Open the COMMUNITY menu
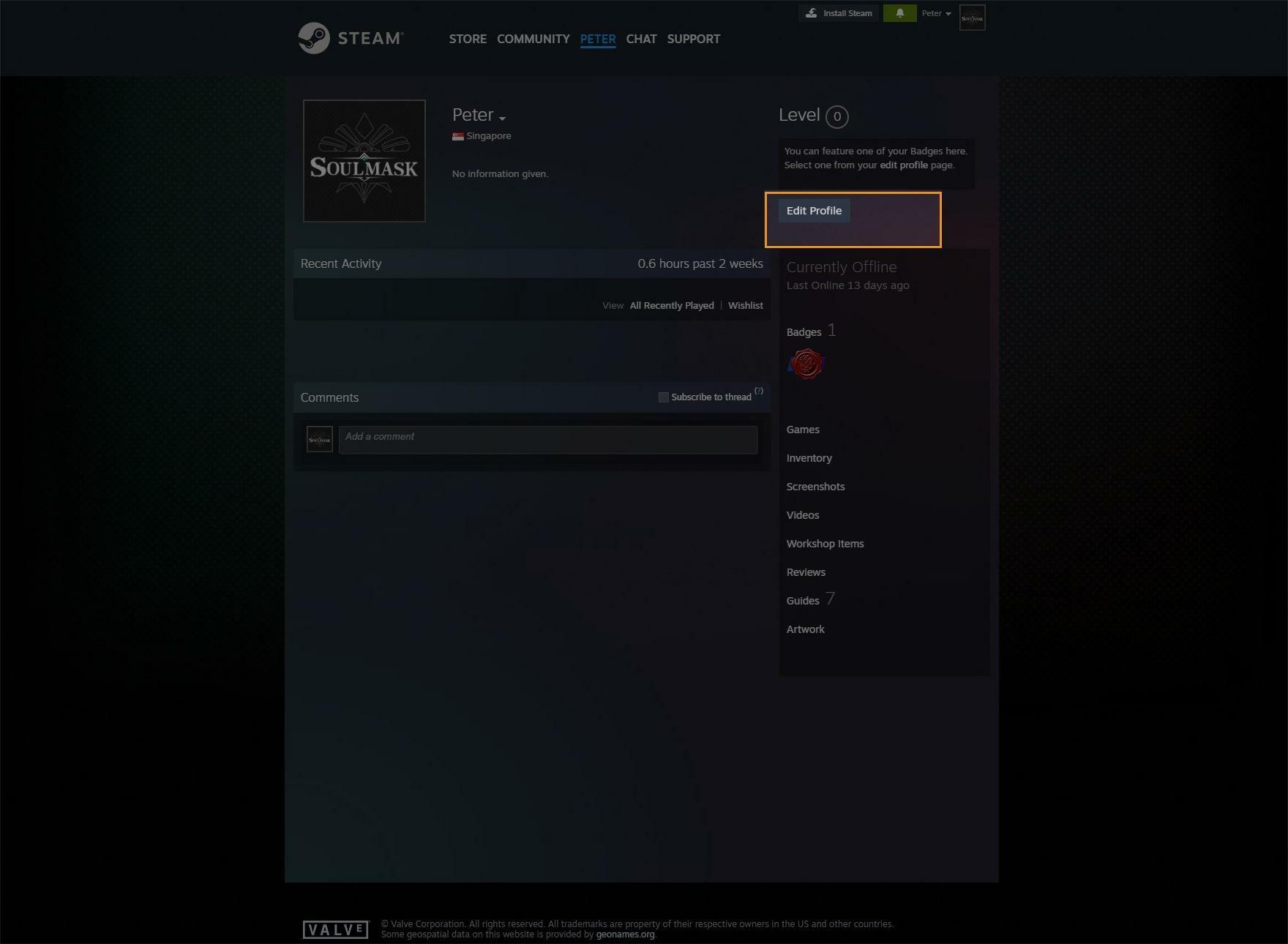This screenshot has width=1288, height=944. click(533, 39)
